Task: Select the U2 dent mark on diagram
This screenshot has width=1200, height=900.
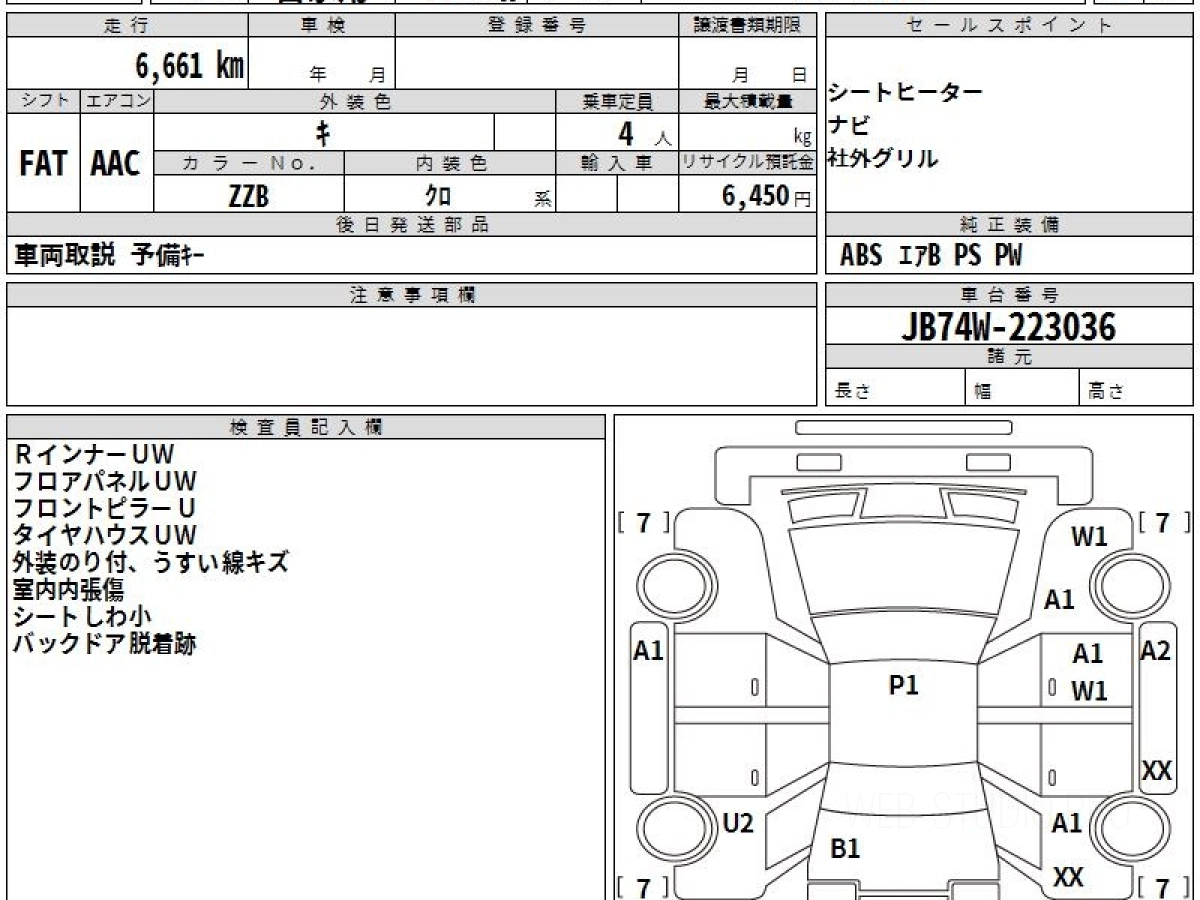Action: point(737,823)
